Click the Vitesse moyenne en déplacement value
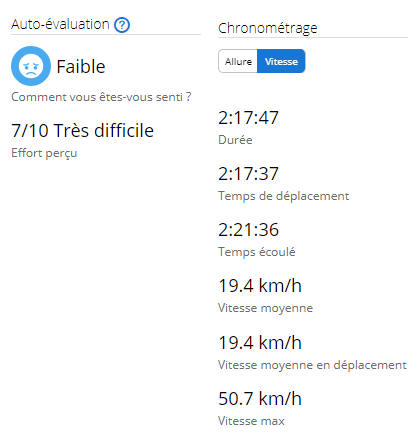 pos(260,343)
